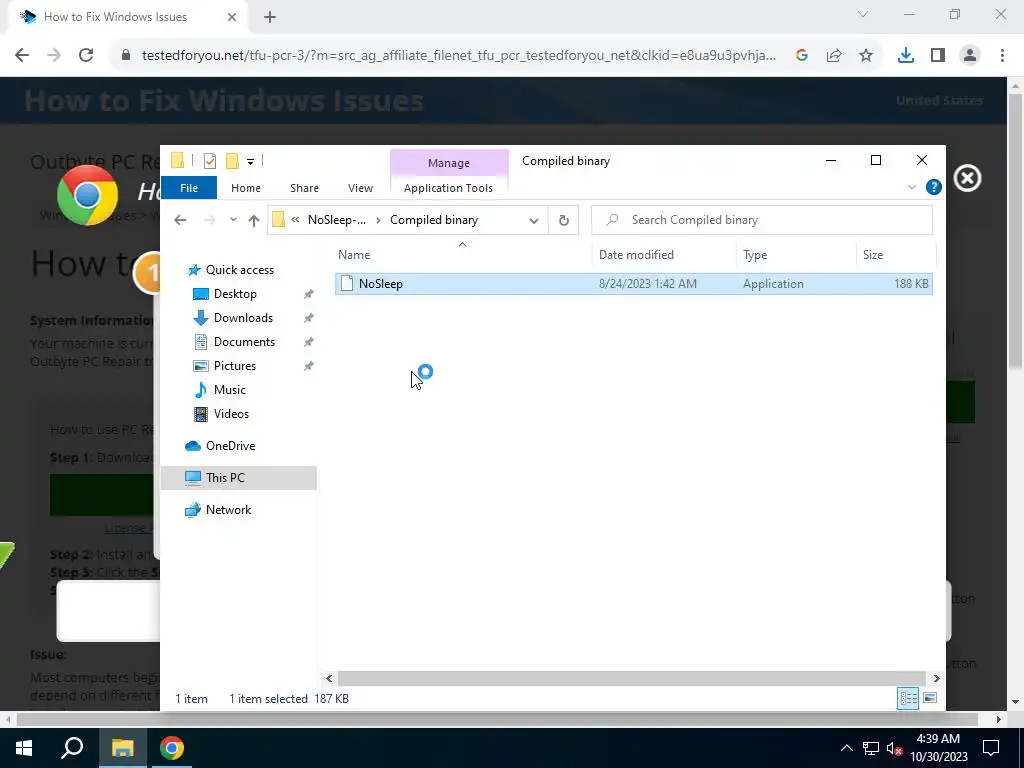This screenshot has height=768, width=1024.
Task: Bookmark this page with star icon
Action: tap(866, 56)
